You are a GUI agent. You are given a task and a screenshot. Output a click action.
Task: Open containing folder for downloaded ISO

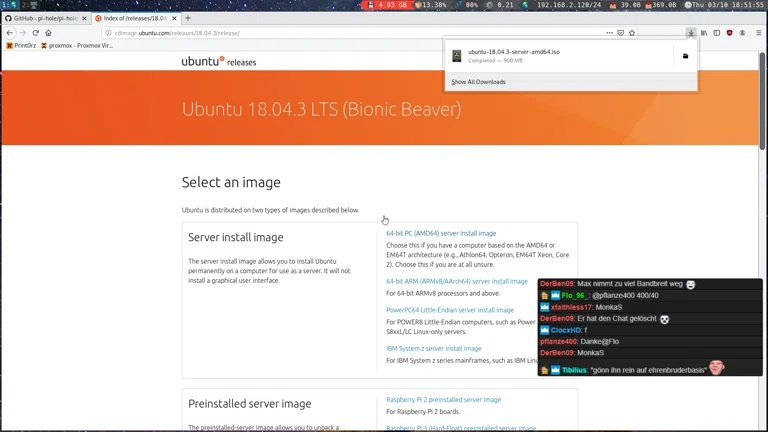pos(685,56)
